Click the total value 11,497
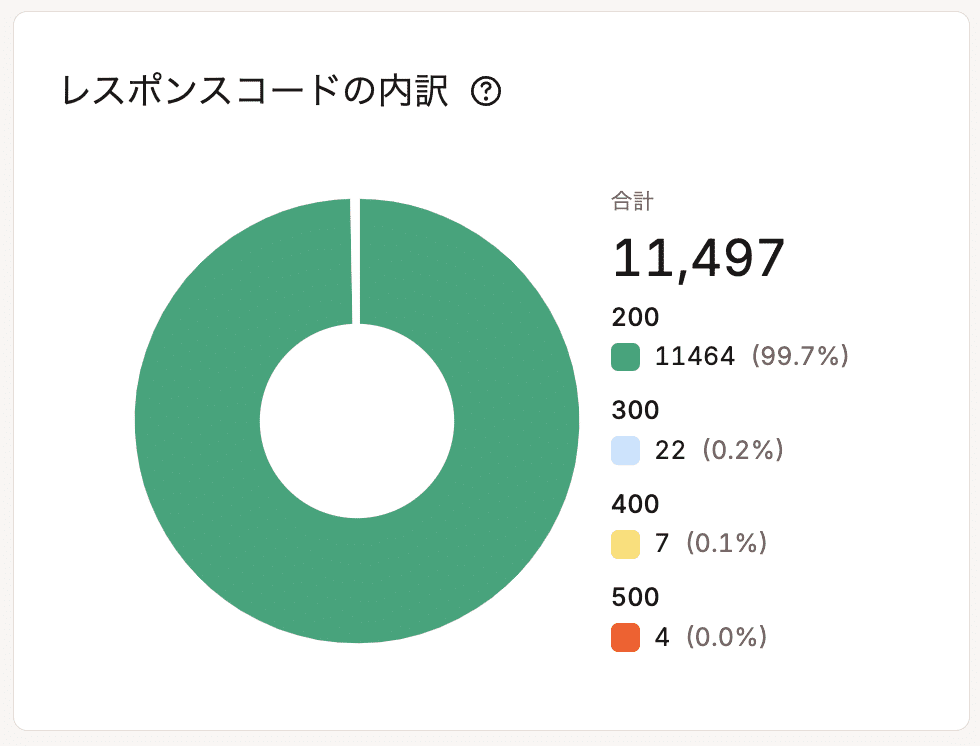The height and width of the screenshot is (746, 980). (x=698, y=257)
